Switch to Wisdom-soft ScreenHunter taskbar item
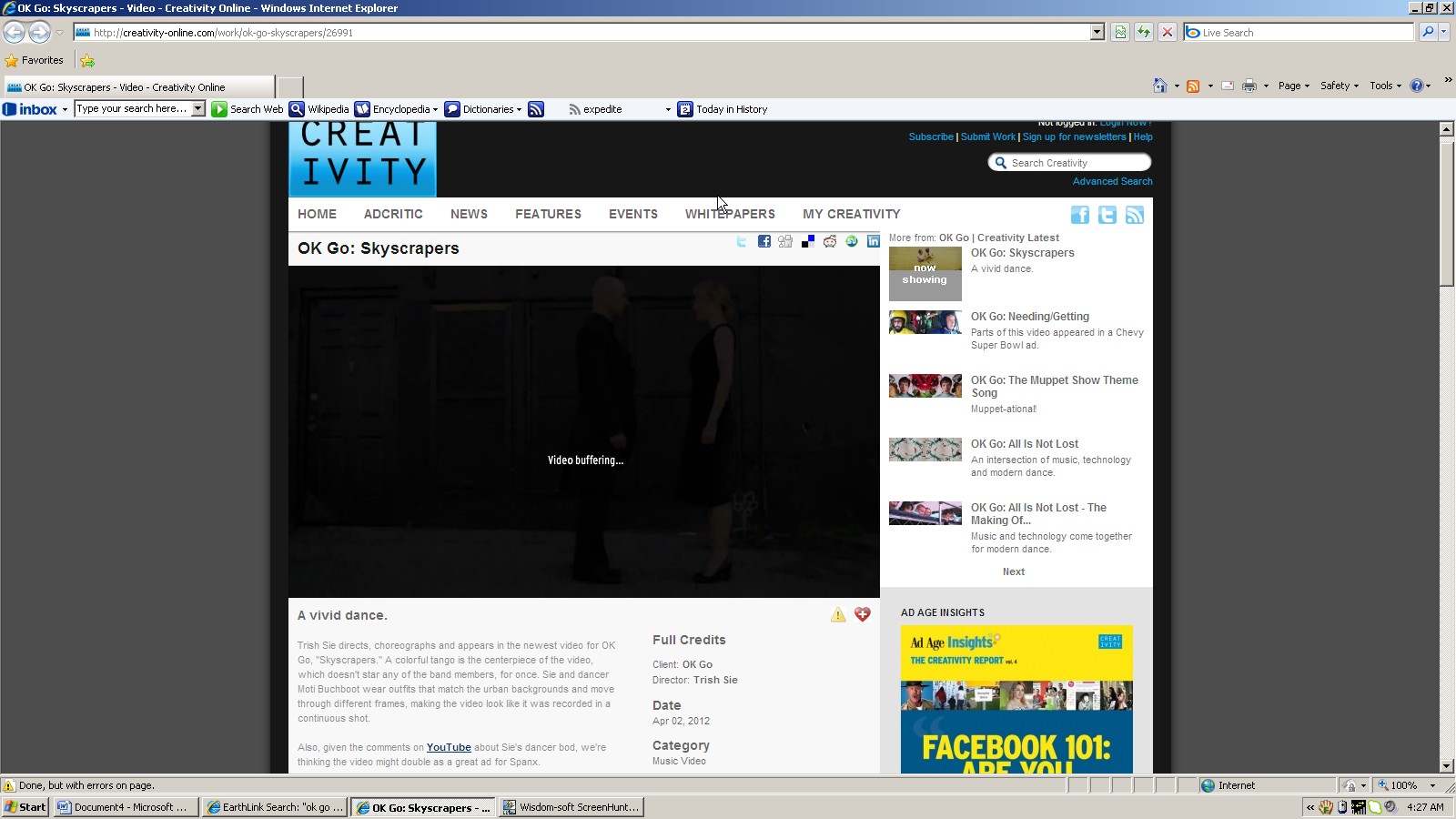The width and height of the screenshot is (1456, 819). click(571, 807)
